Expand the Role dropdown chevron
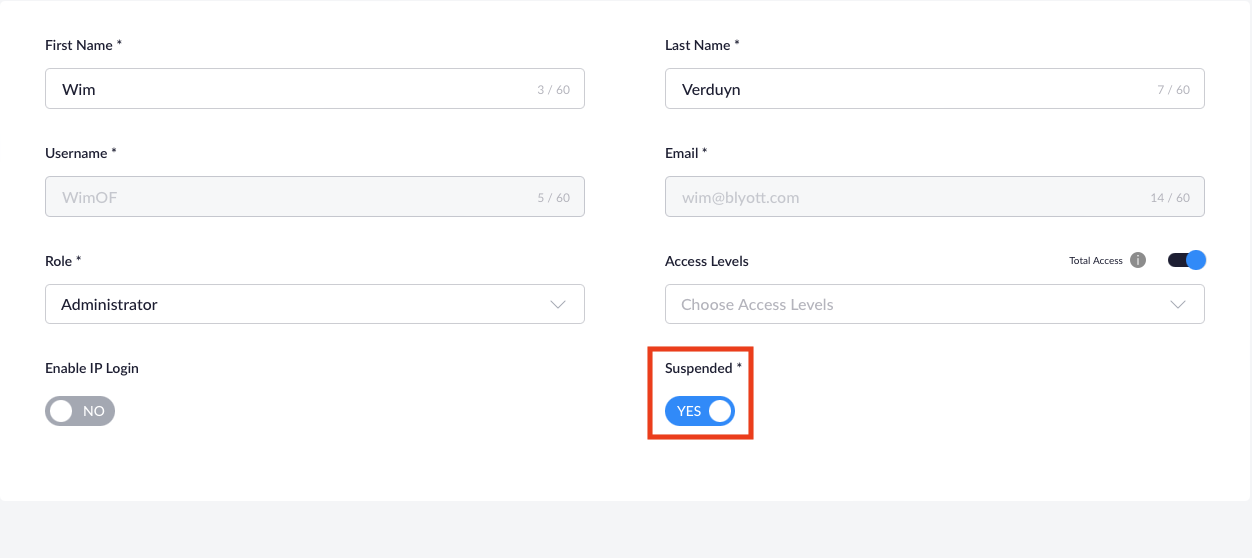Screen dimensions: 1252x558 559,304
